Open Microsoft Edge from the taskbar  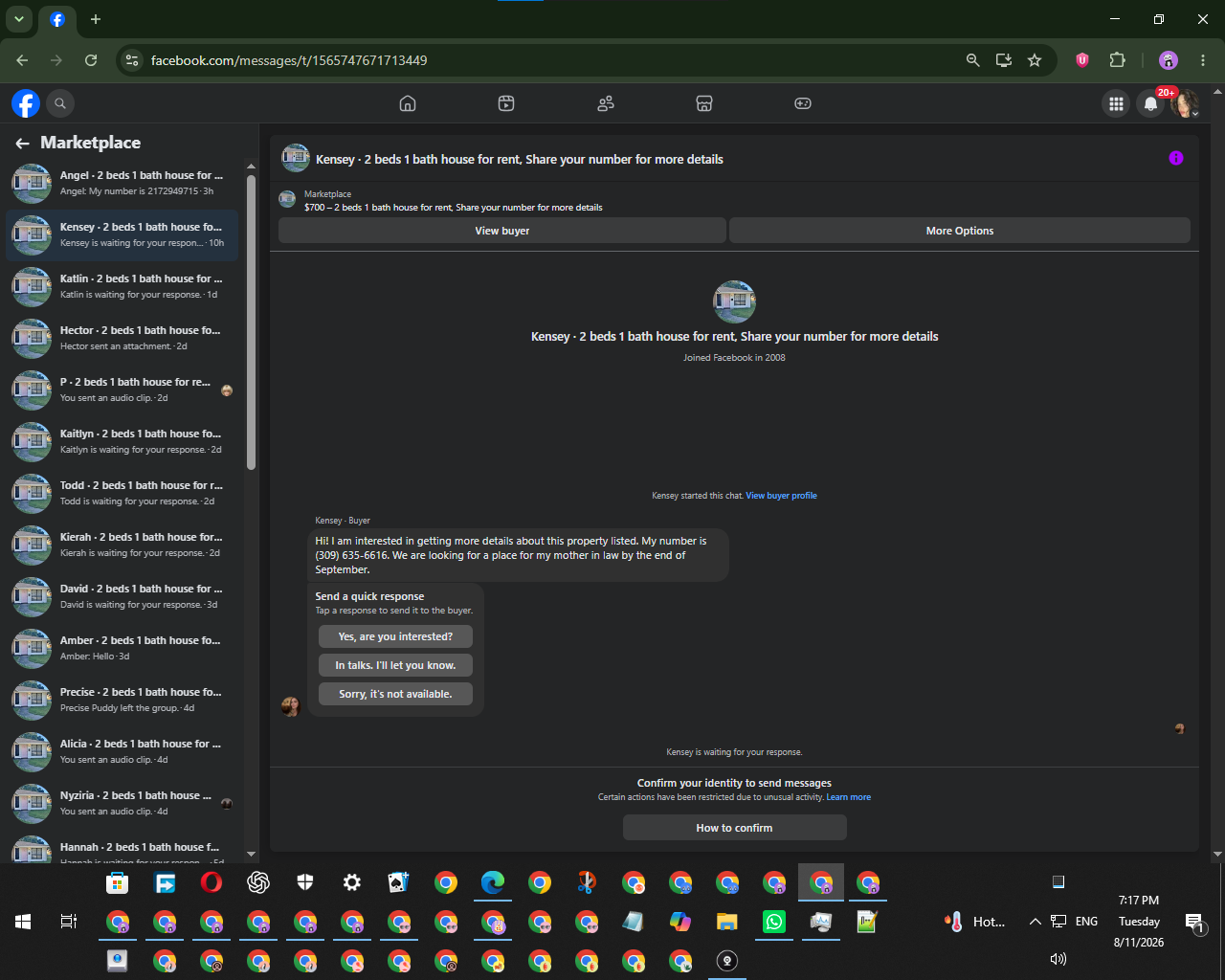coord(493,882)
